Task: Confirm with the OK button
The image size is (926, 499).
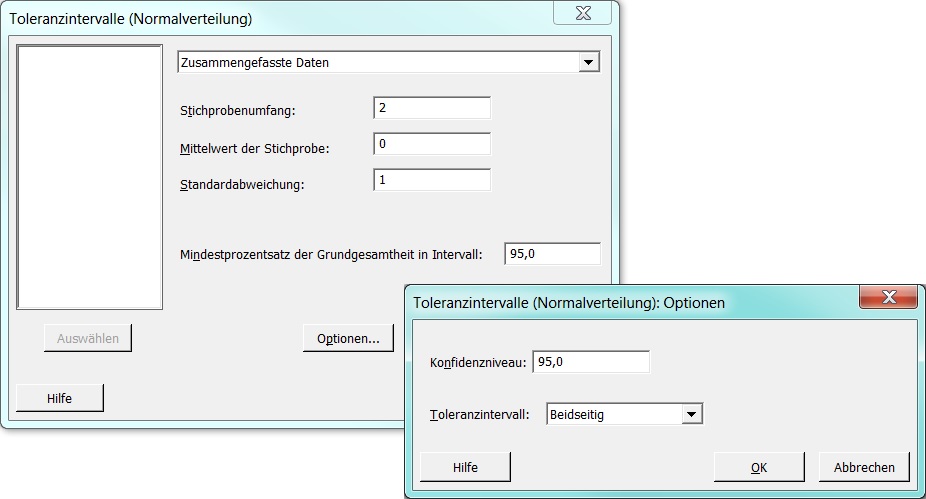Action: click(759, 467)
